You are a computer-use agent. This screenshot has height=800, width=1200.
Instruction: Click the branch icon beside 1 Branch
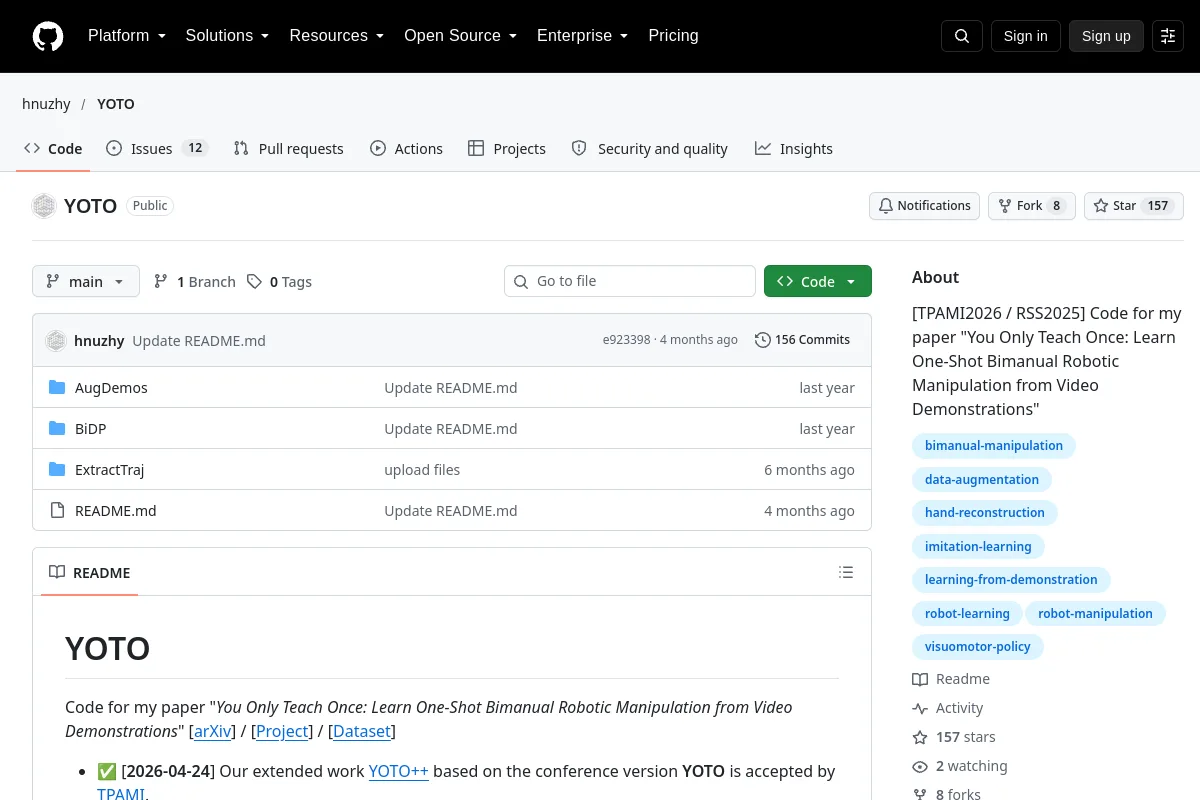pyautogui.click(x=161, y=282)
